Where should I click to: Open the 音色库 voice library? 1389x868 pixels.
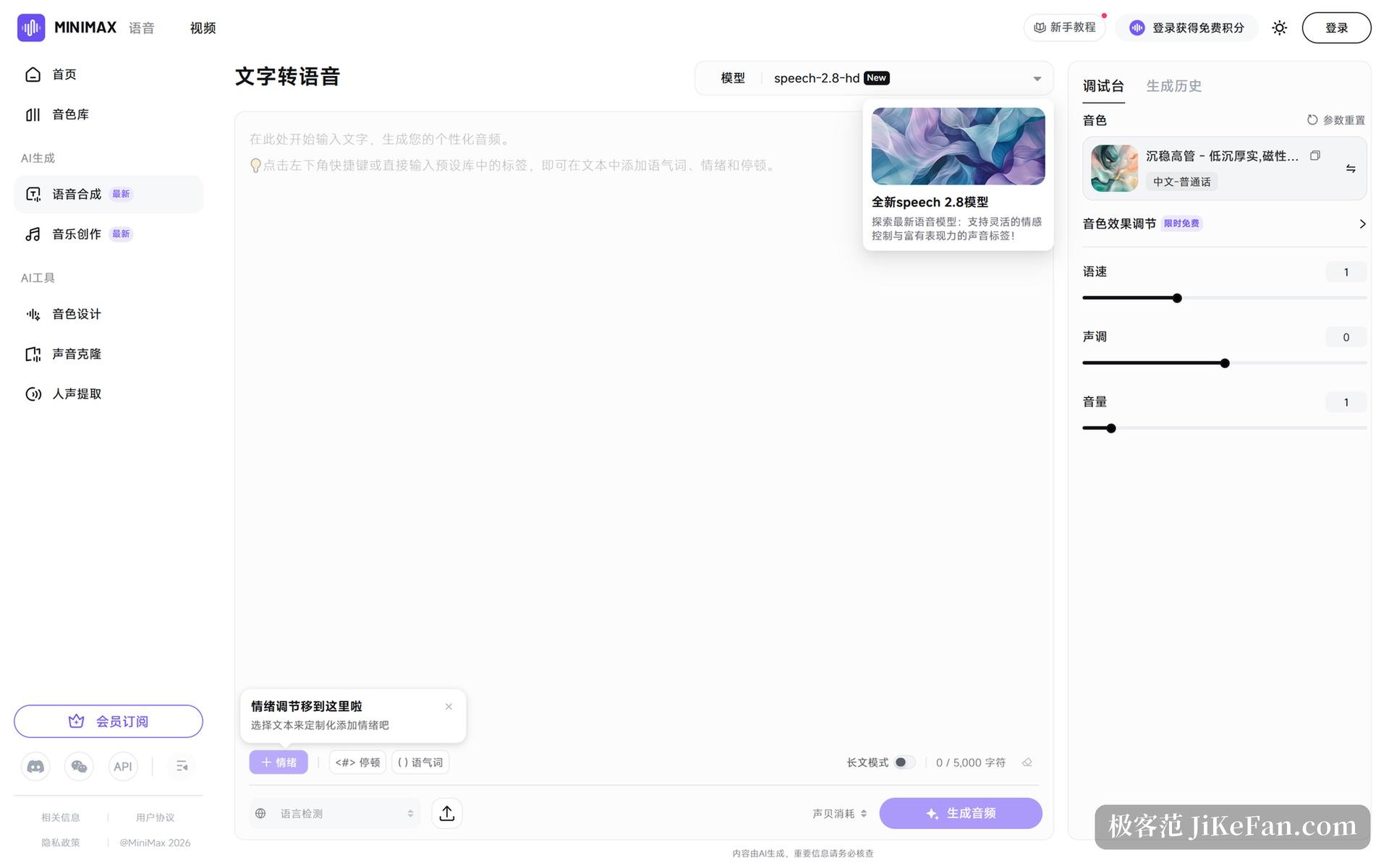pos(109,114)
